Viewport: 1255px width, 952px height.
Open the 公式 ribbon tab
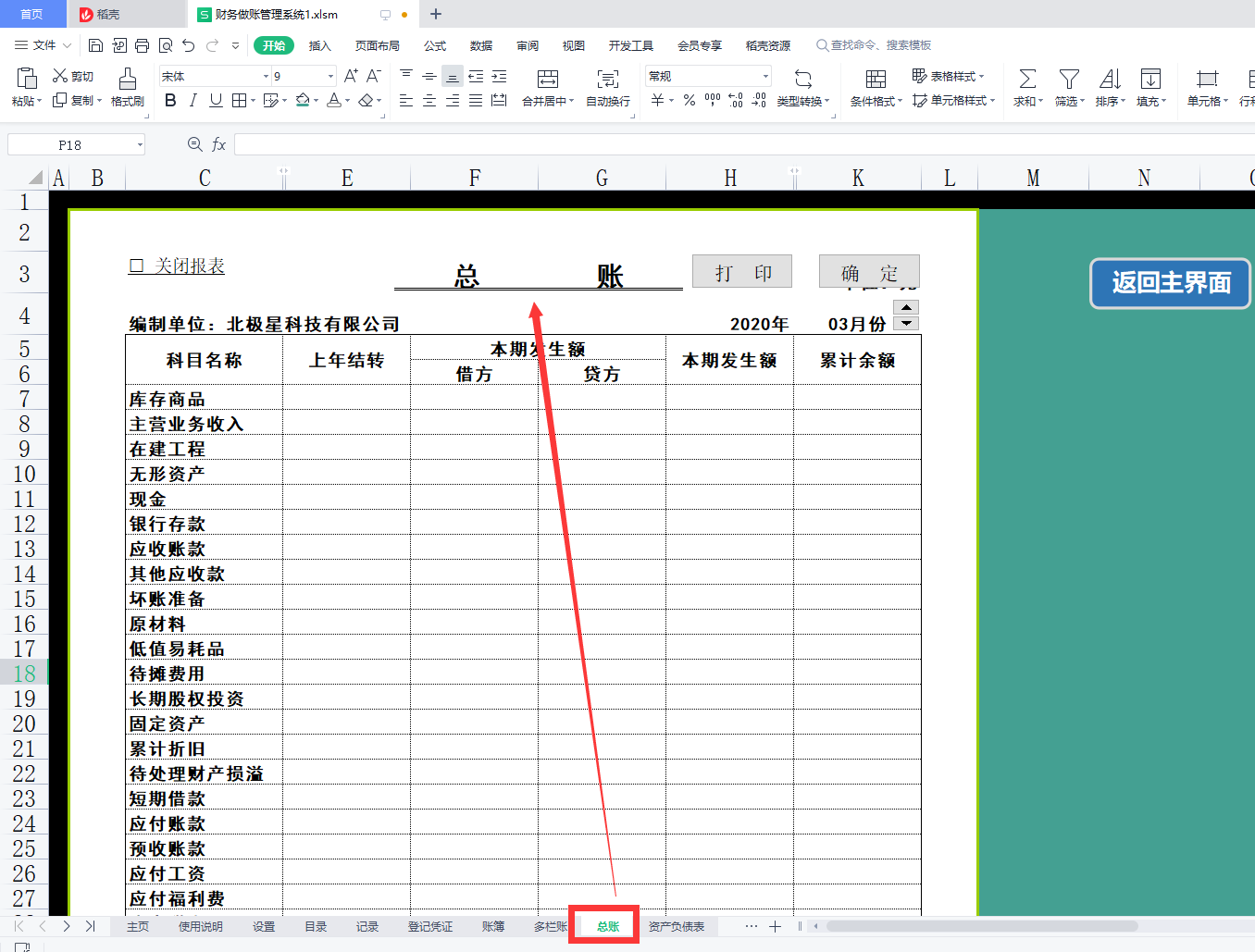[x=435, y=45]
